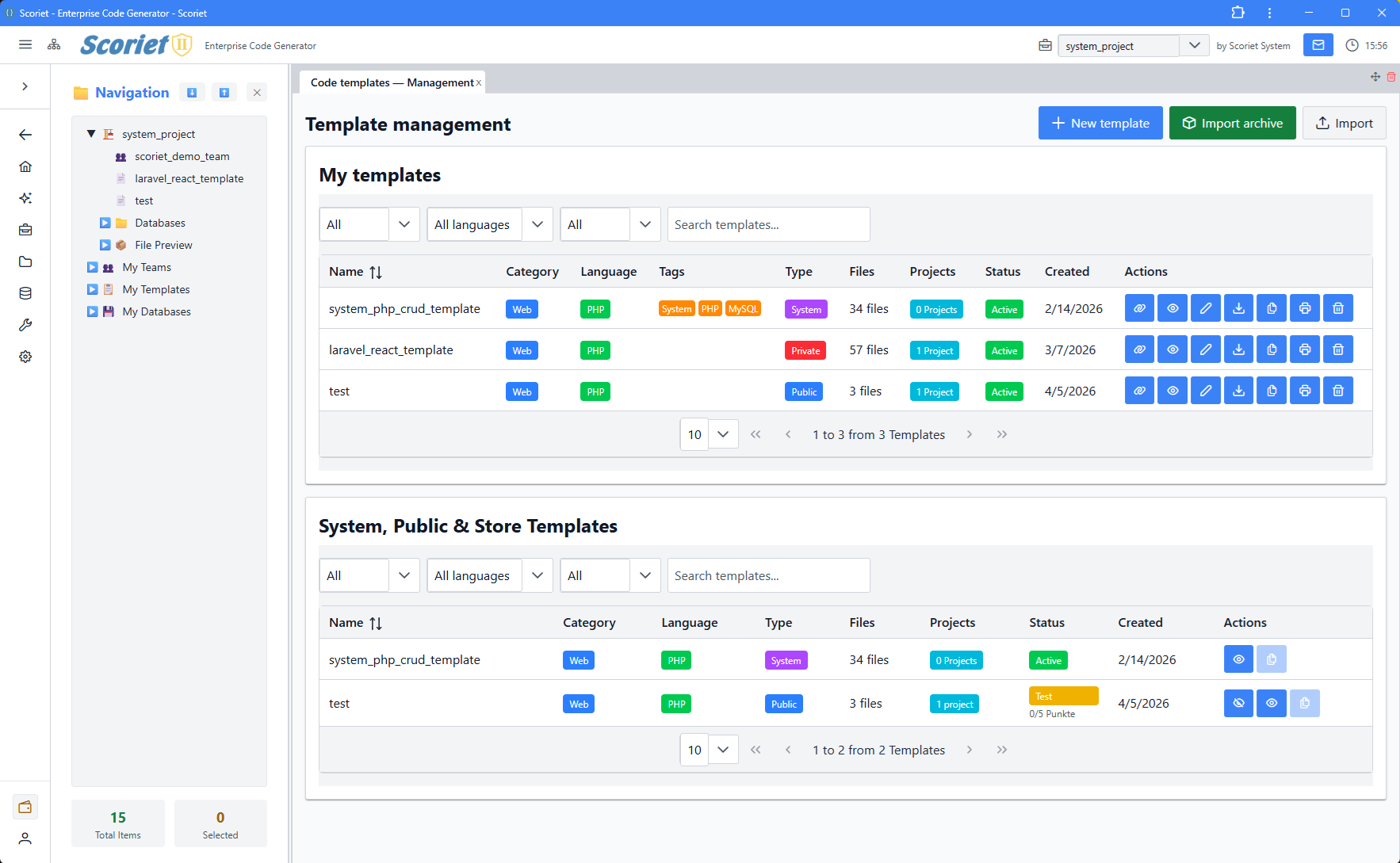
Task: Open the All languages filter dropdown
Action: 489,224
